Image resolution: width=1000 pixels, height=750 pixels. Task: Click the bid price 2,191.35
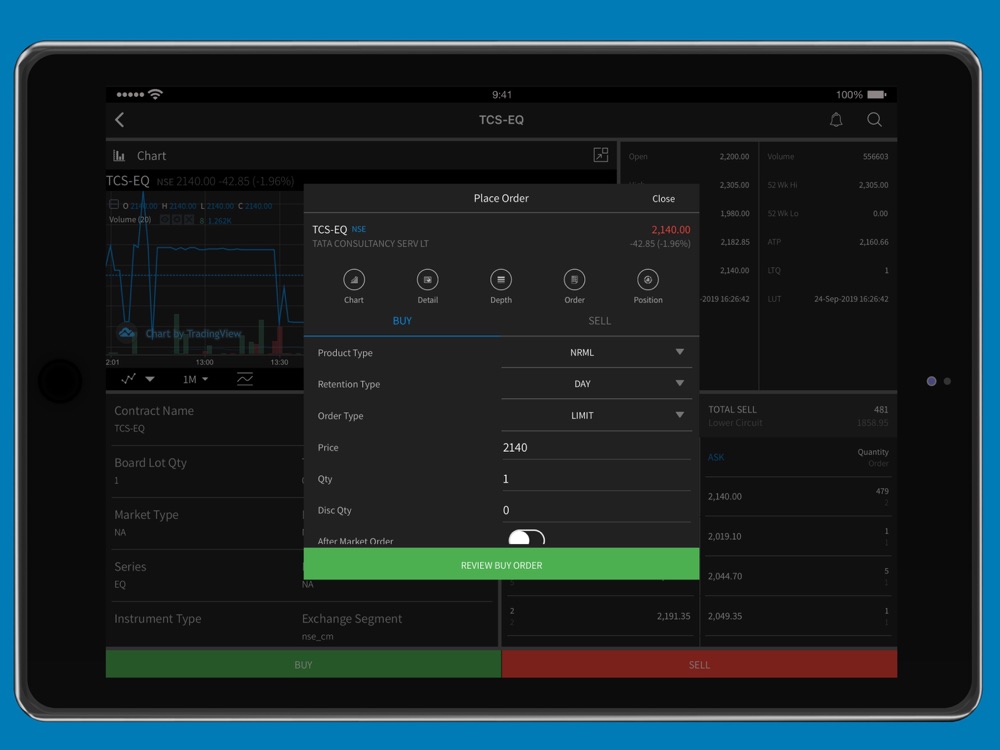pyautogui.click(x=673, y=616)
